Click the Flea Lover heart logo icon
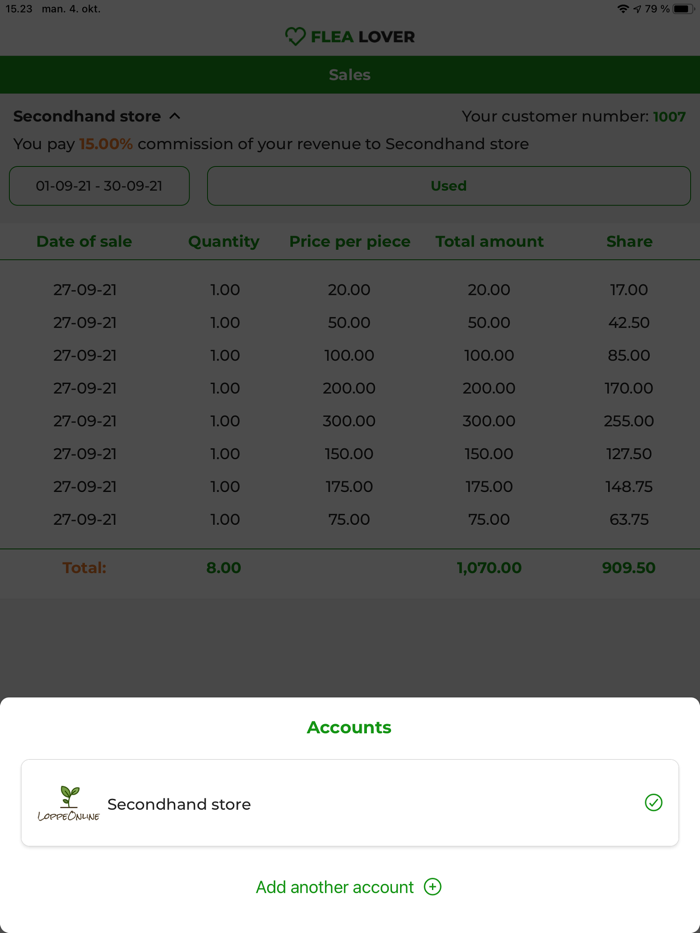 click(x=295, y=37)
